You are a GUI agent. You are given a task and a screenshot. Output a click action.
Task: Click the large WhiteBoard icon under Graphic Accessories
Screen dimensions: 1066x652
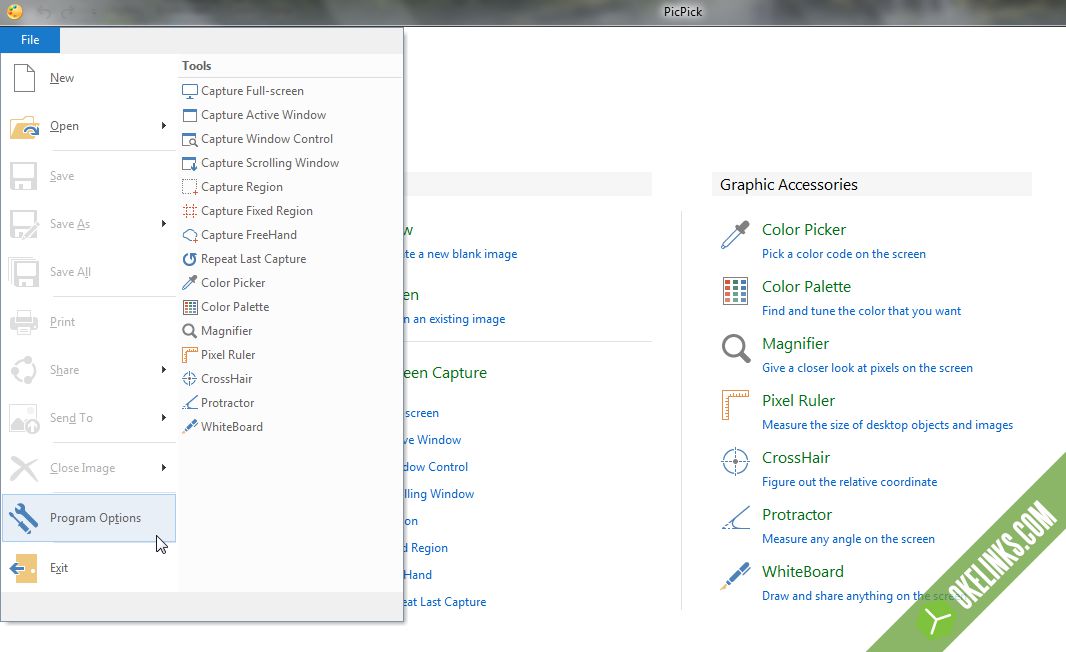pyautogui.click(x=735, y=576)
